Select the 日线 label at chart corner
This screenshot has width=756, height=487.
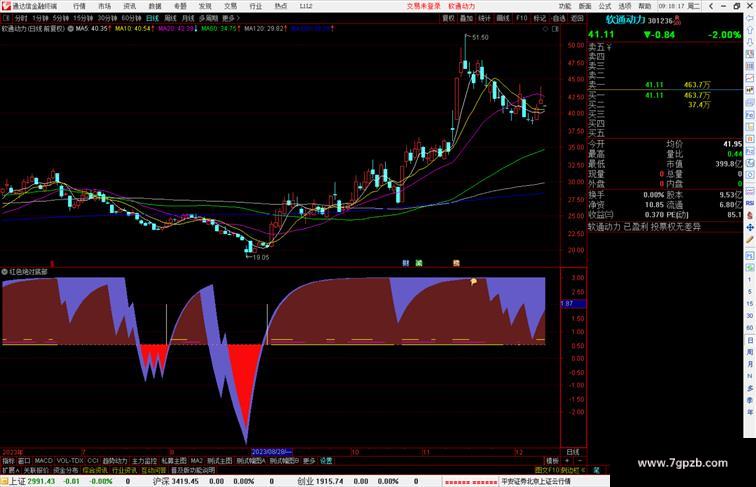[x=573, y=452]
